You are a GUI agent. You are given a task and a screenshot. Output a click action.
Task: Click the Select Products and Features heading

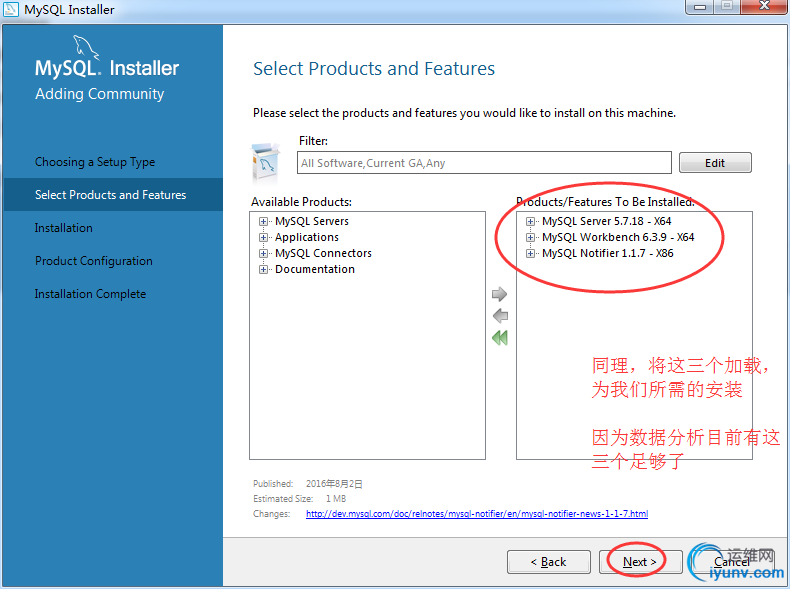click(x=374, y=69)
